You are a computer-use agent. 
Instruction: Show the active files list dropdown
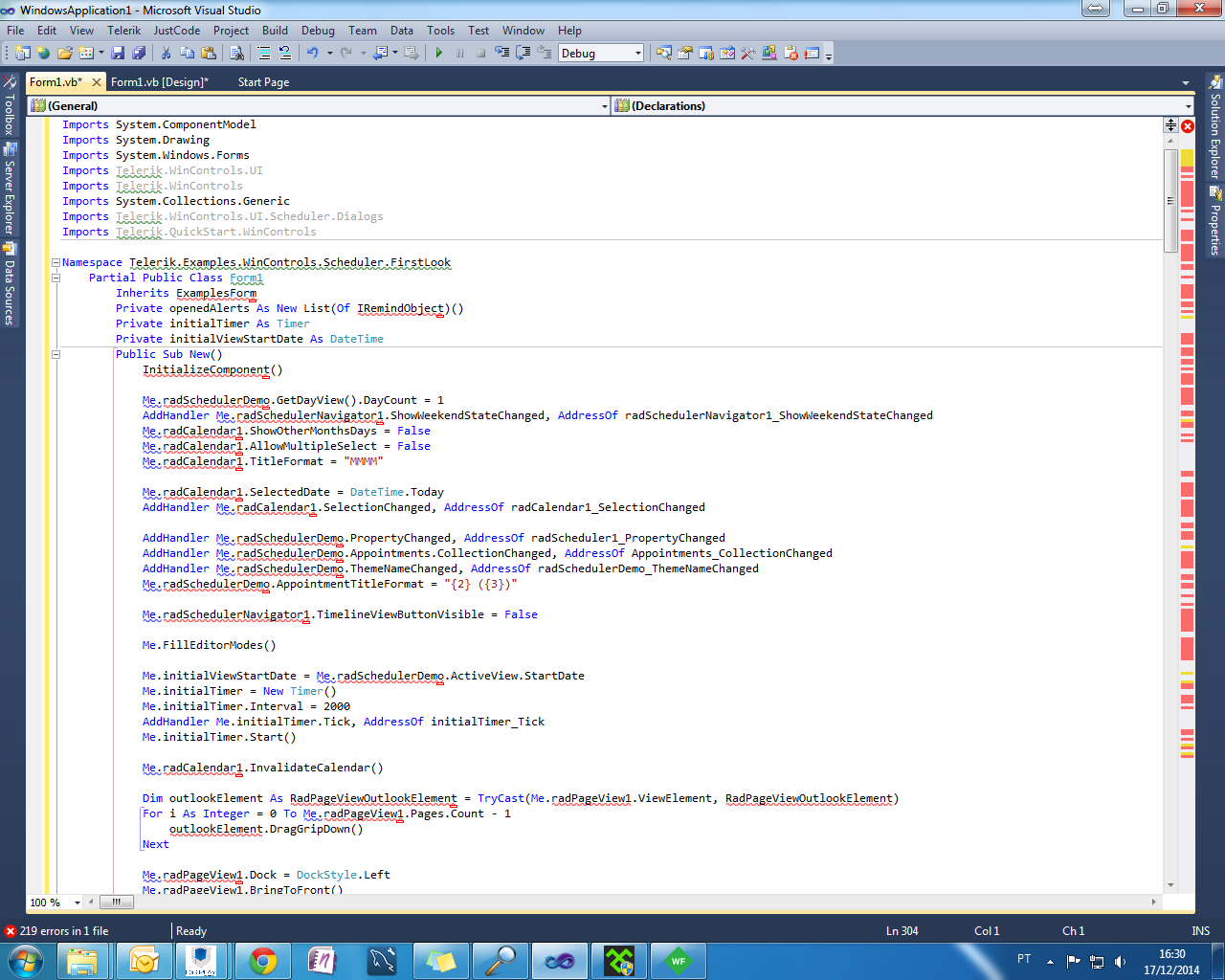coord(1186,82)
